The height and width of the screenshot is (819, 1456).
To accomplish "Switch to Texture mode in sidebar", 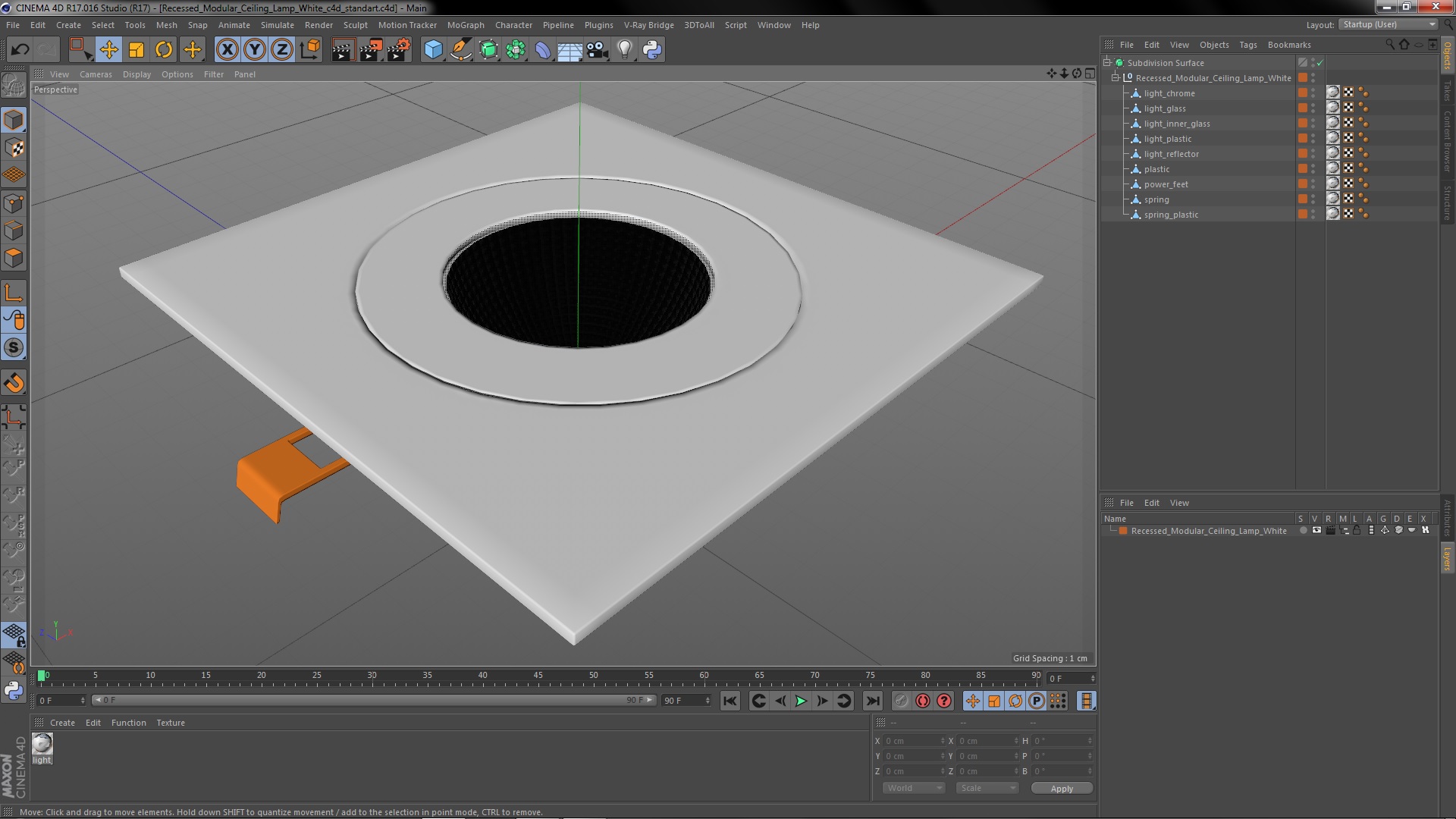I will point(14,148).
